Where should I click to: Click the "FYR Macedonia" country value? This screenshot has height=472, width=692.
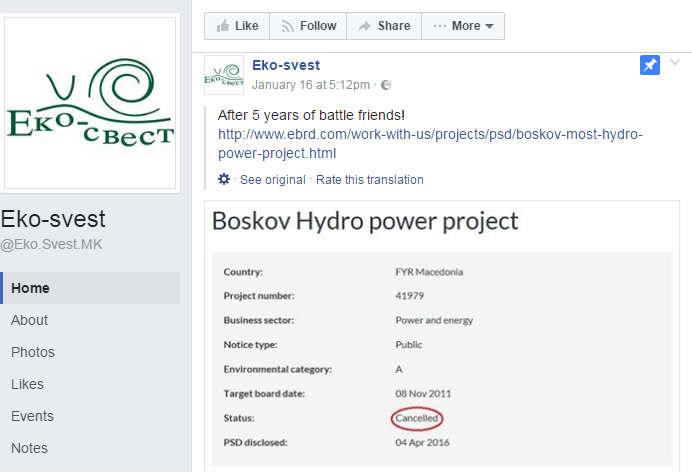click(x=429, y=272)
